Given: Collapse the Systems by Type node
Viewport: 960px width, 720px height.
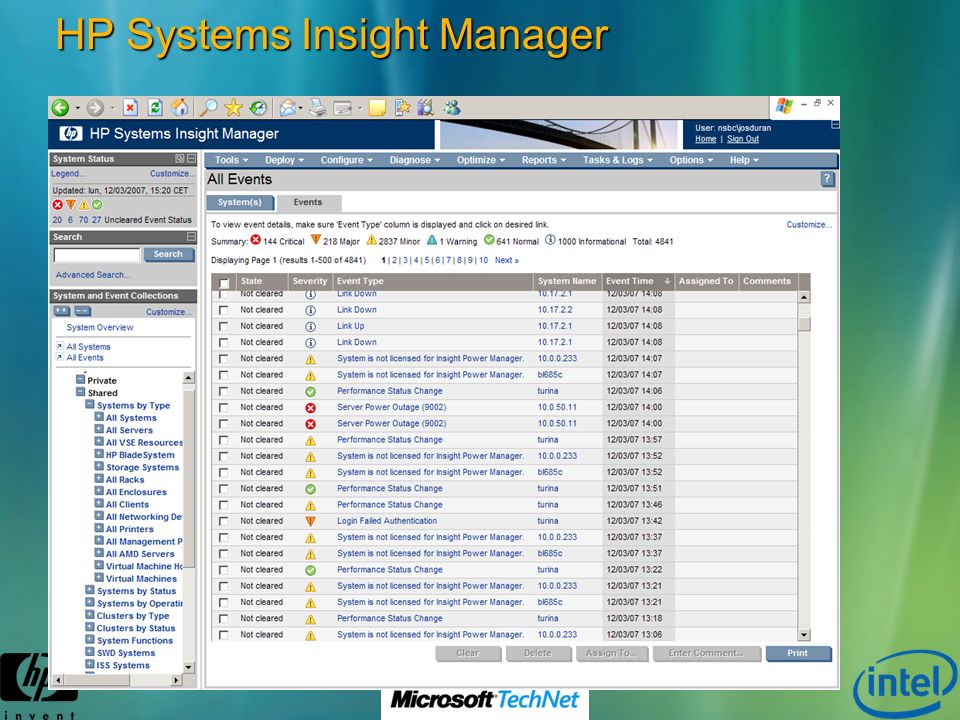Looking at the screenshot, I should click(x=89, y=405).
